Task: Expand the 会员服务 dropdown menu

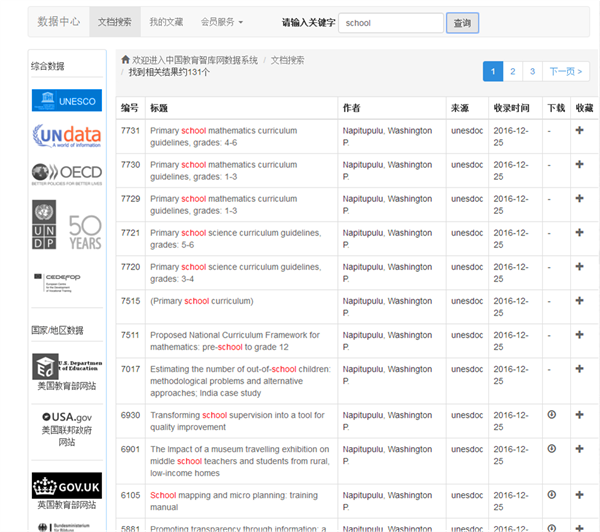Action: pos(221,22)
